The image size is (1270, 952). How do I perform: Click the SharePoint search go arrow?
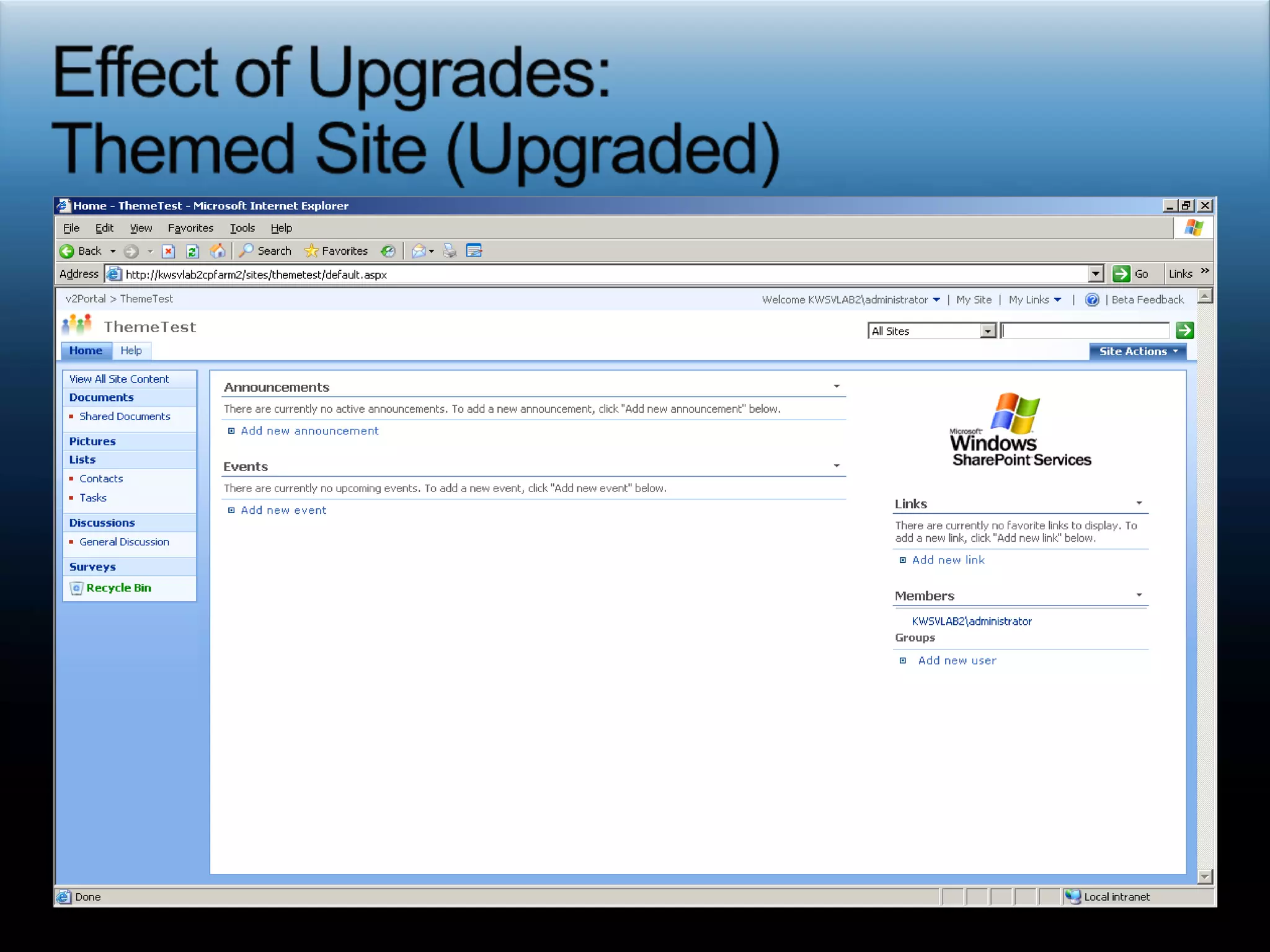[1184, 330]
